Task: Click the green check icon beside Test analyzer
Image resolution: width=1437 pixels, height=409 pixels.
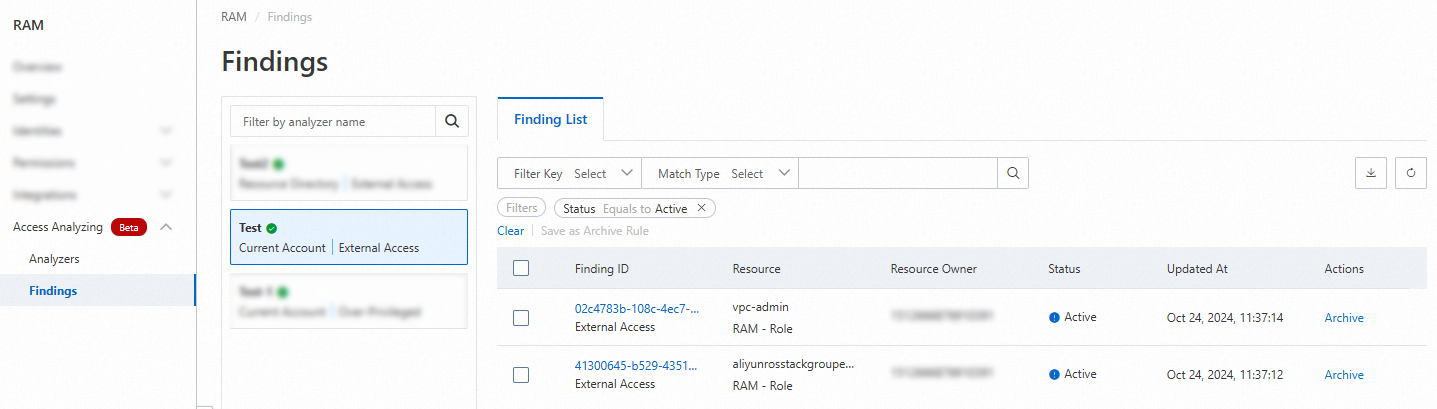Action: (x=272, y=228)
